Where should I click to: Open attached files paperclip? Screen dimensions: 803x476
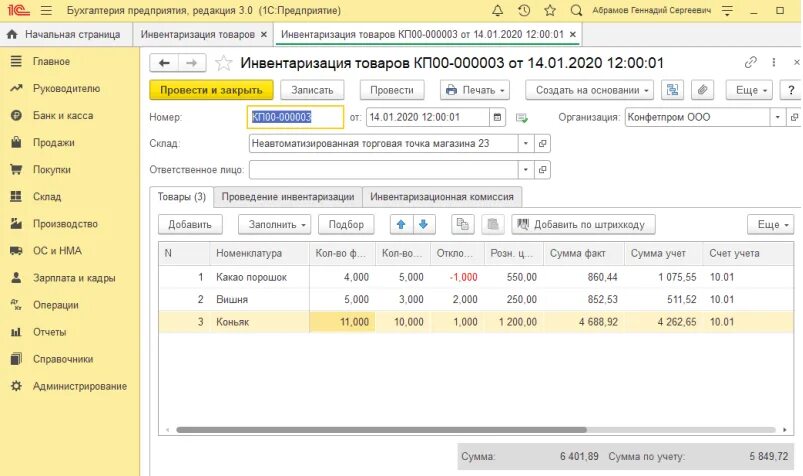(x=703, y=90)
